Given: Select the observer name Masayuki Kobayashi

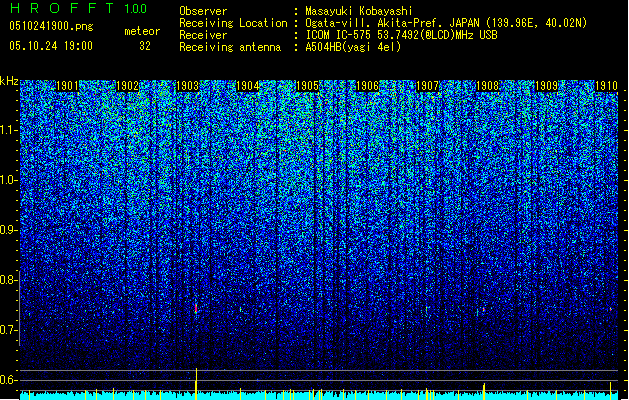Looking at the screenshot, I should click(359, 11).
